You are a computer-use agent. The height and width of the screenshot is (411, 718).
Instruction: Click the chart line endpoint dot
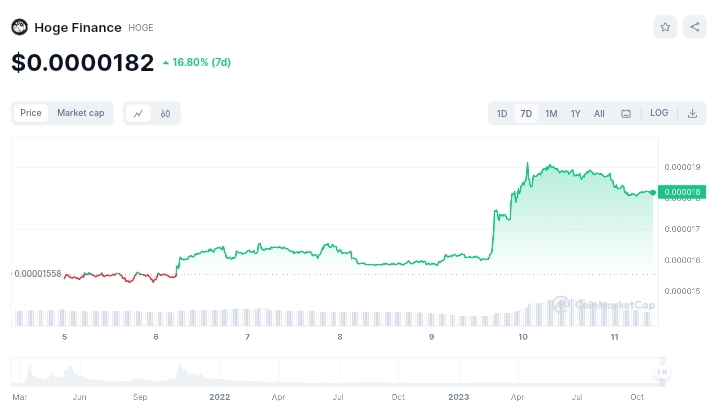coord(653,192)
